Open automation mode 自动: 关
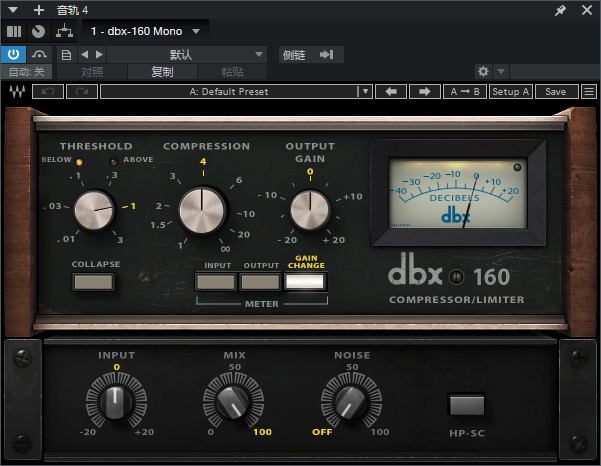The image size is (601, 466). point(26,72)
